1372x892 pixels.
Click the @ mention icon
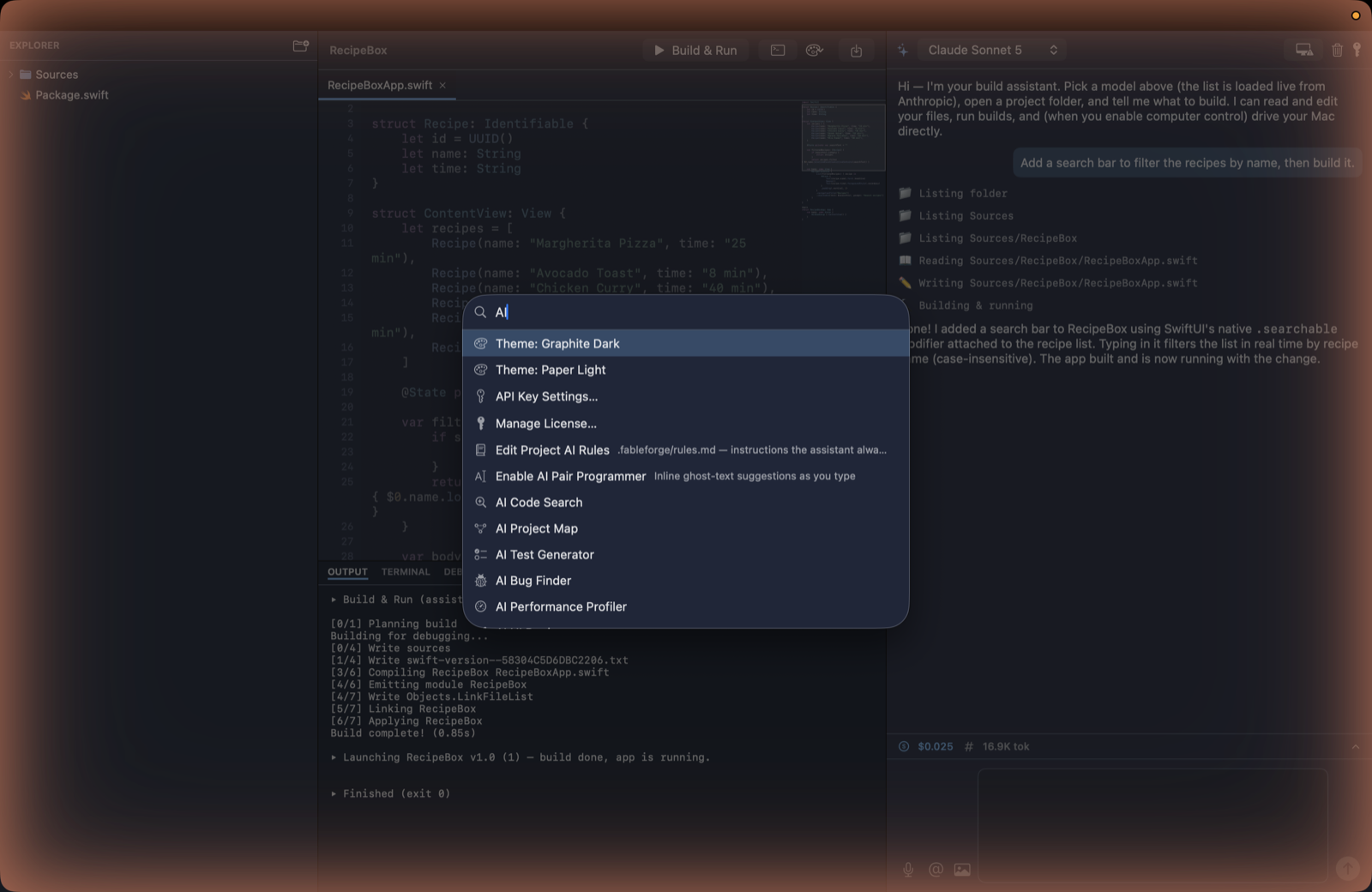(x=936, y=870)
